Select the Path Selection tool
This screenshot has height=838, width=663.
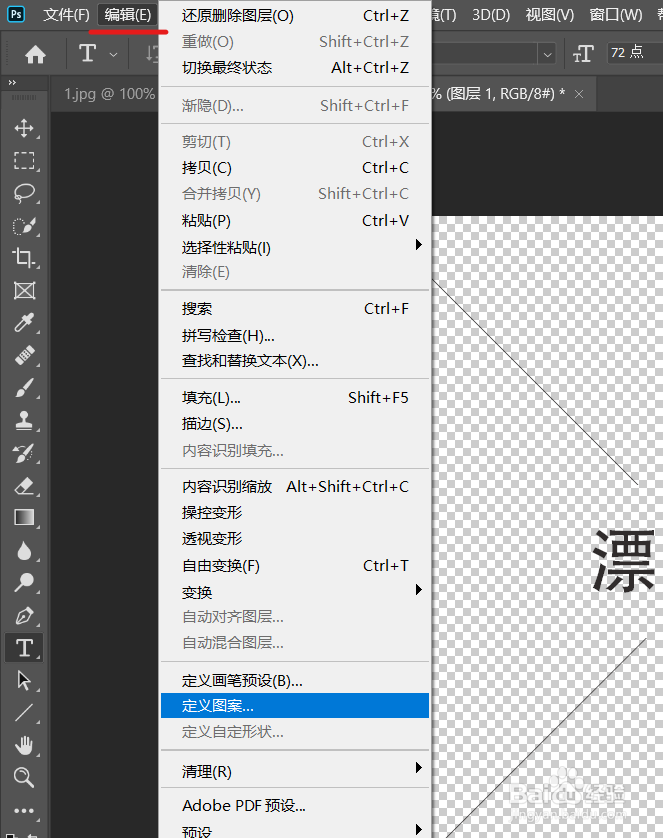point(24,680)
